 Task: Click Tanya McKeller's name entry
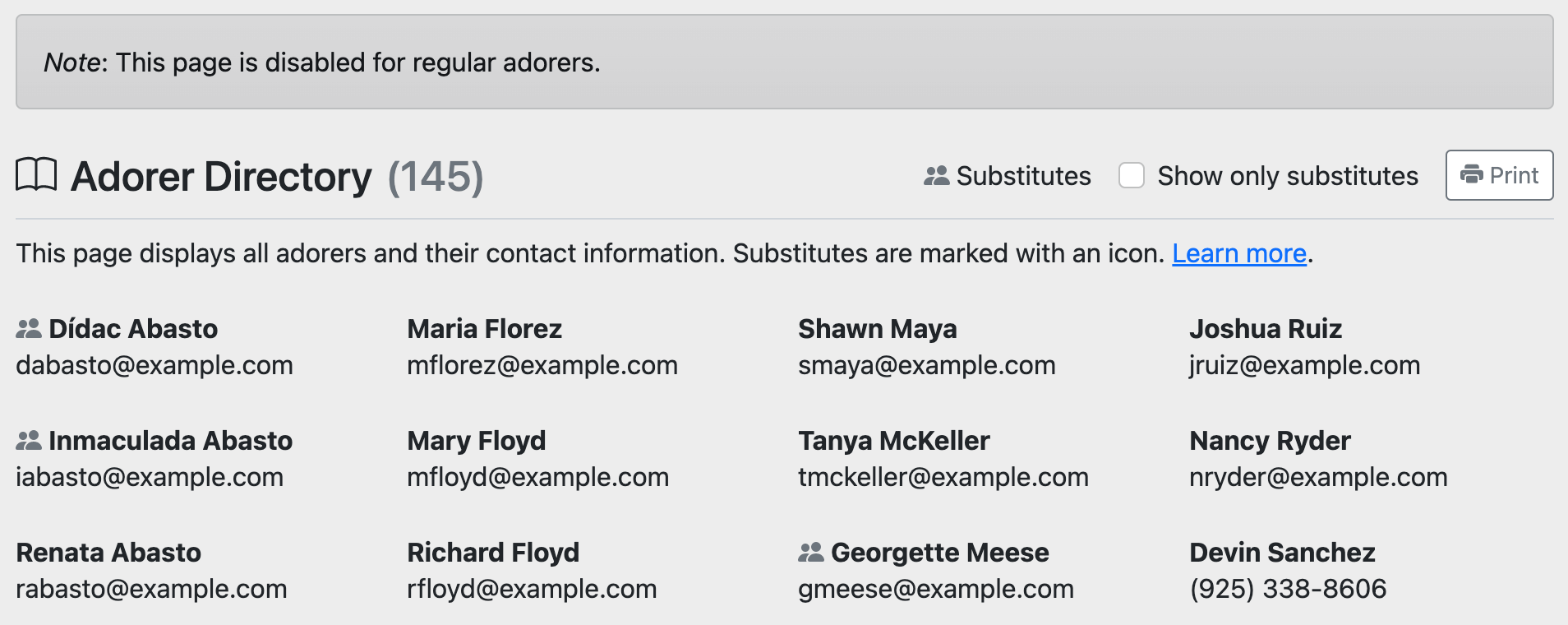pyautogui.click(x=893, y=441)
